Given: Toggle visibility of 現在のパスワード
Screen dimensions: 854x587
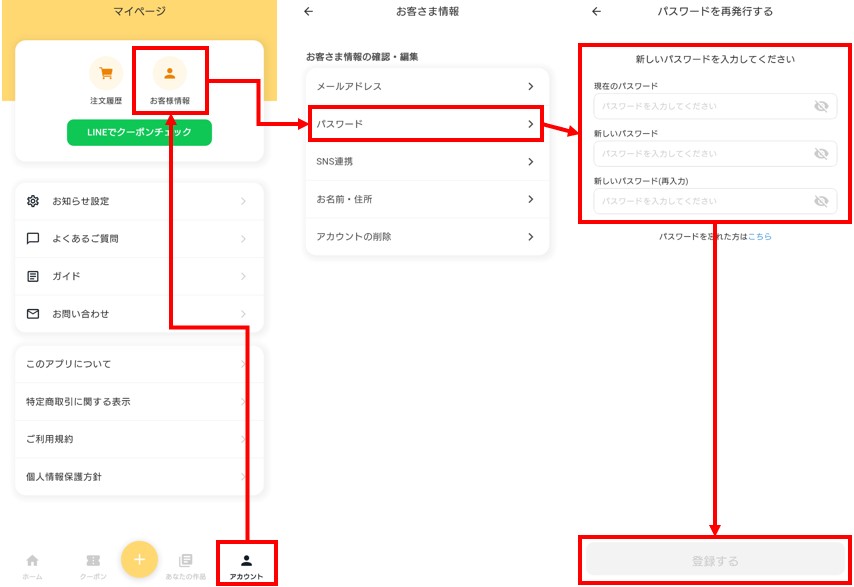Looking at the screenshot, I should [x=821, y=106].
